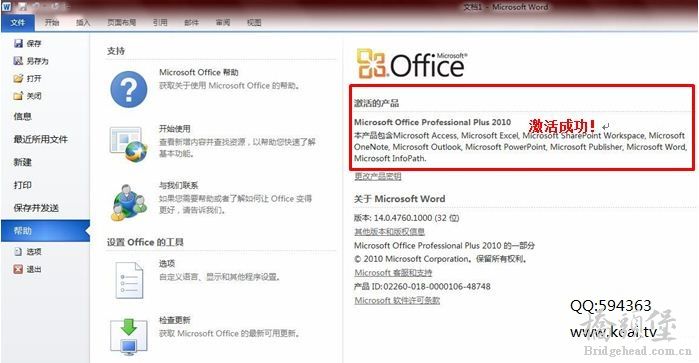Click the Getting Started (开始使用) globe icon
699x363 pixels.
coord(129,144)
